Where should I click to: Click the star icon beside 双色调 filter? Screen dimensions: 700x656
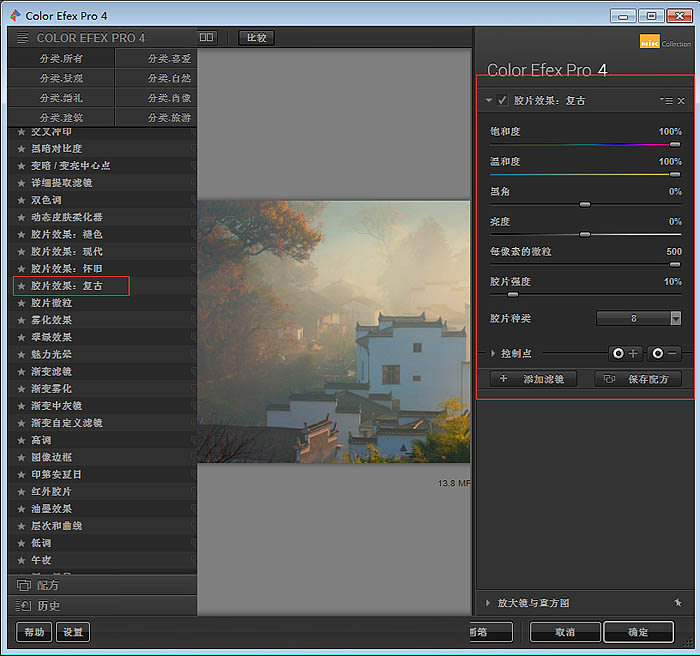pos(21,200)
